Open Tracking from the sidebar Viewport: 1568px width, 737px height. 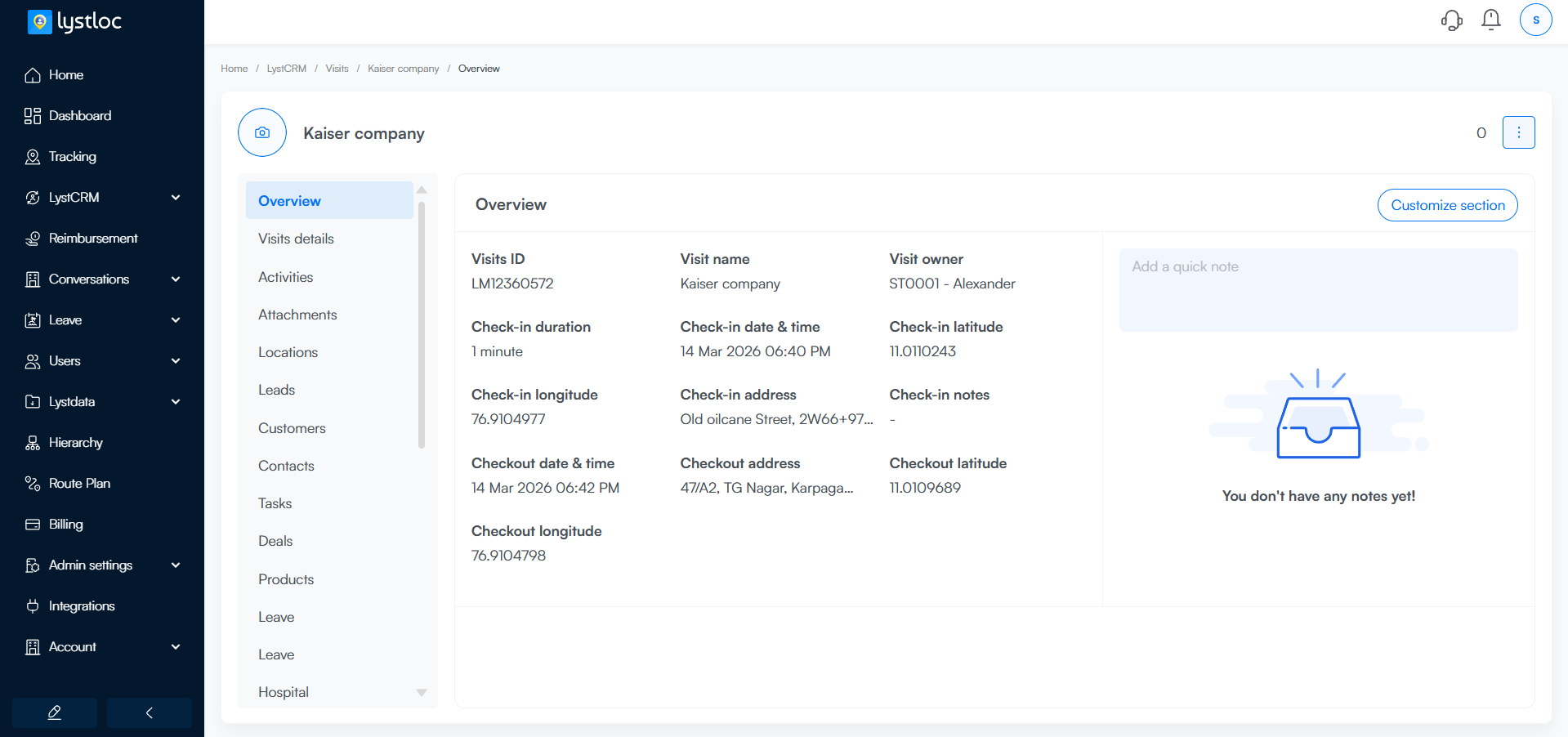point(72,157)
